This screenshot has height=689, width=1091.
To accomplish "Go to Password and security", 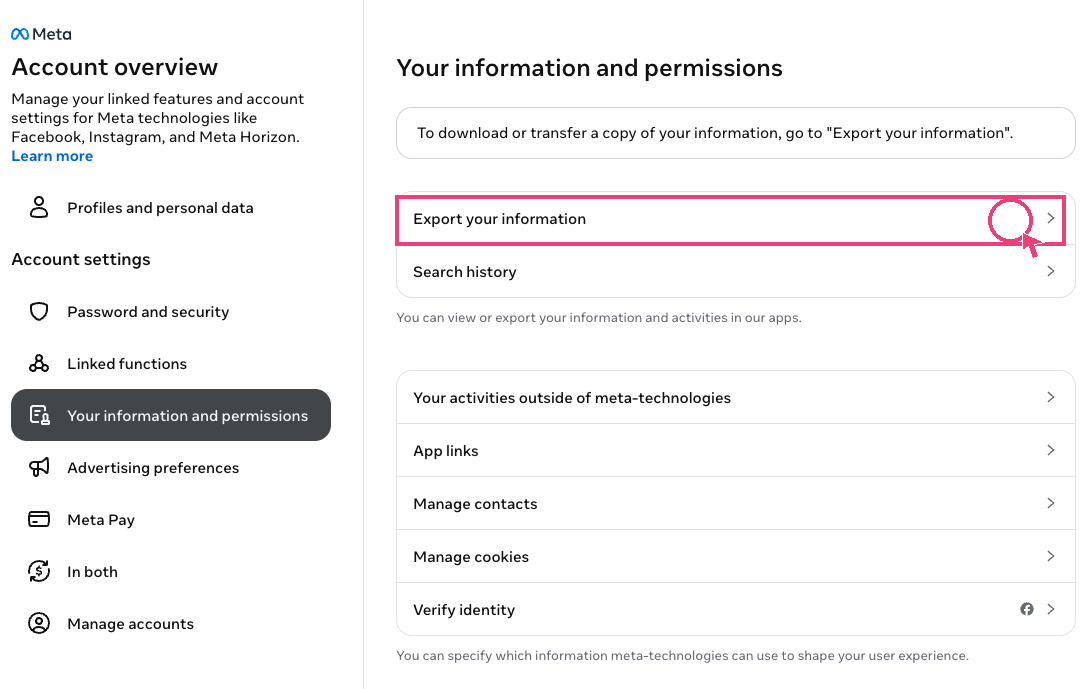I will coord(170,311).
